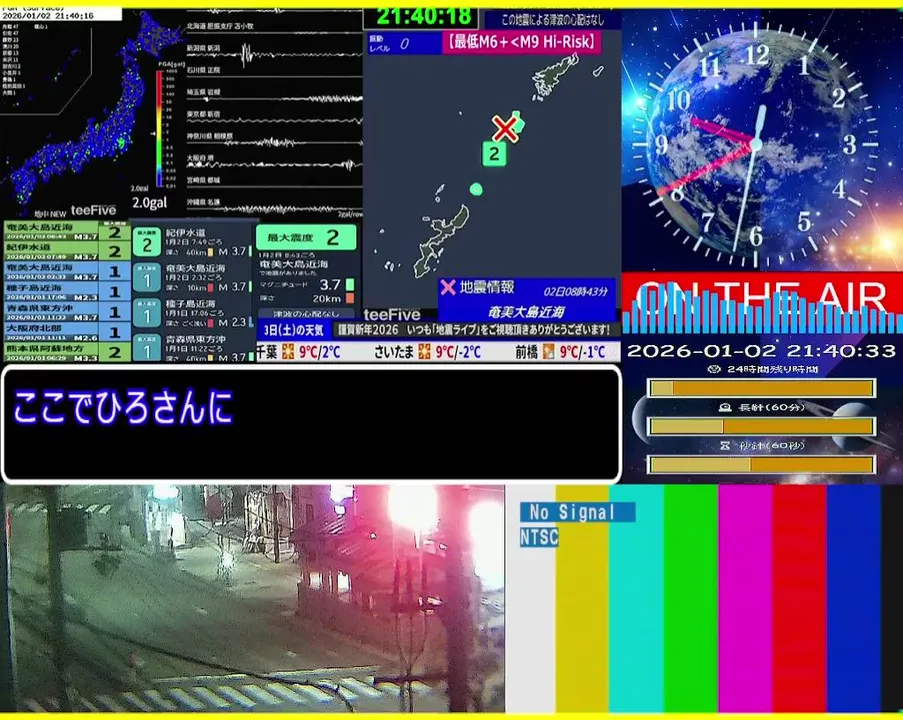Click the intensity 1 badge beside 奄美大島近海 2:32ごろ
The width and height of the screenshot is (903, 720).
point(147,278)
